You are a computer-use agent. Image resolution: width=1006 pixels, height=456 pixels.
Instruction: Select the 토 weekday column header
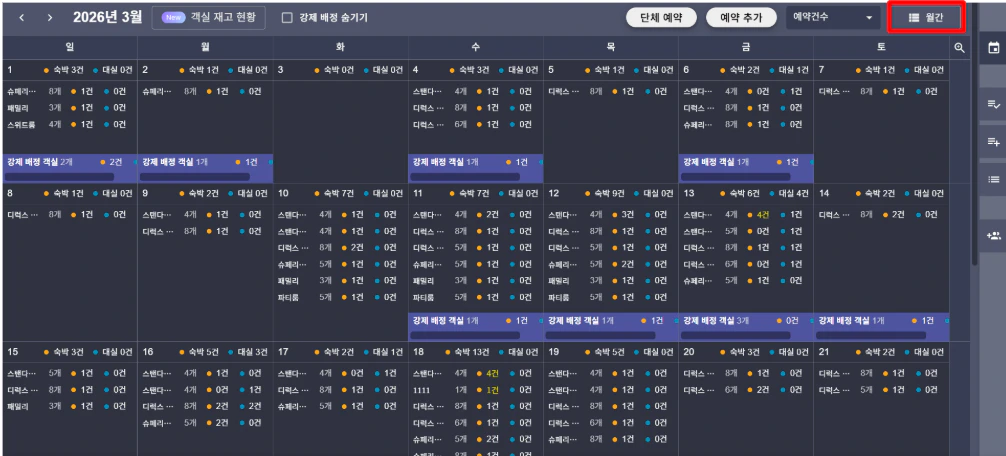[x=882, y=47]
